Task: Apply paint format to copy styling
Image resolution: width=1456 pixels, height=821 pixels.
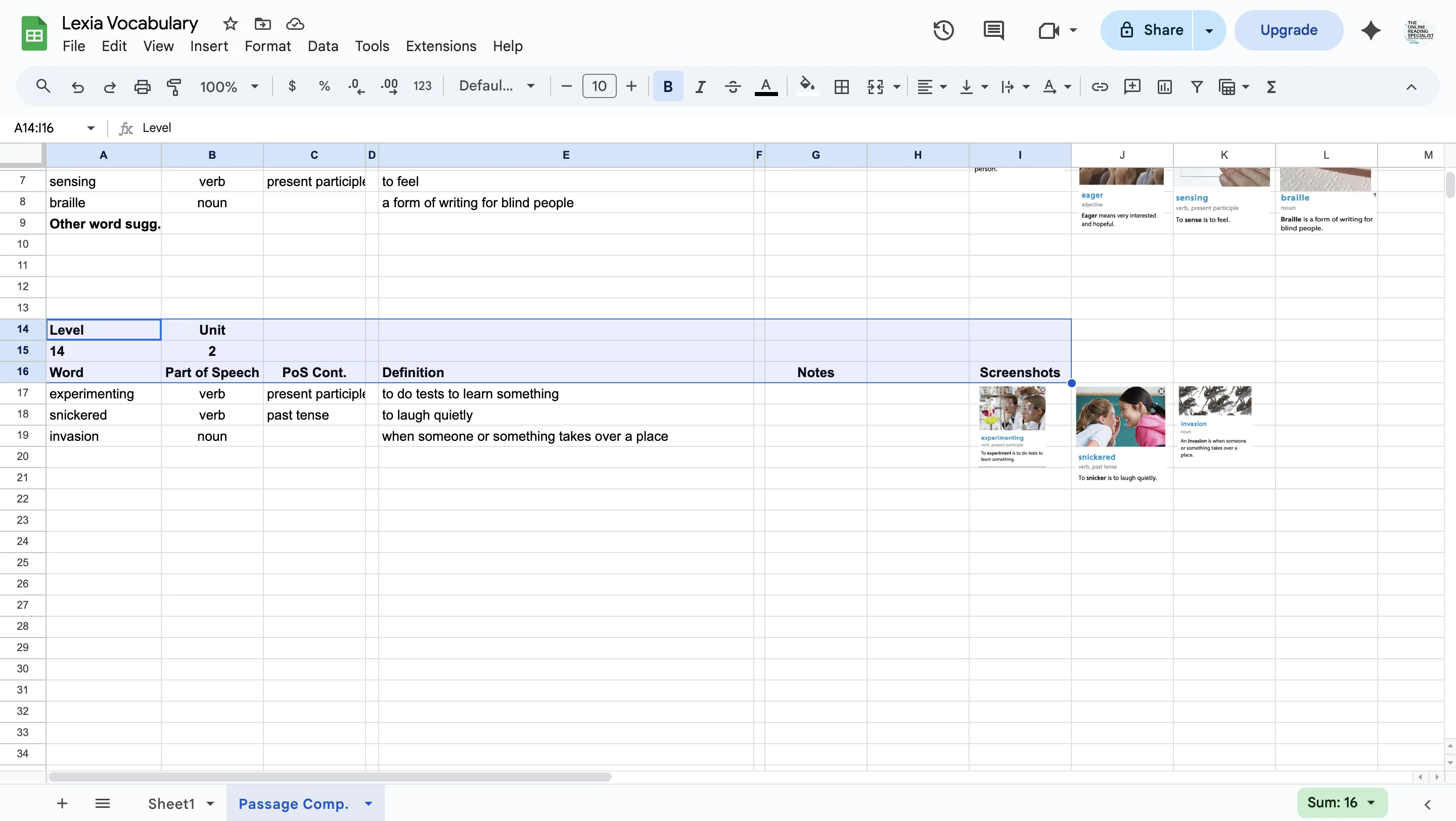Action: click(174, 86)
